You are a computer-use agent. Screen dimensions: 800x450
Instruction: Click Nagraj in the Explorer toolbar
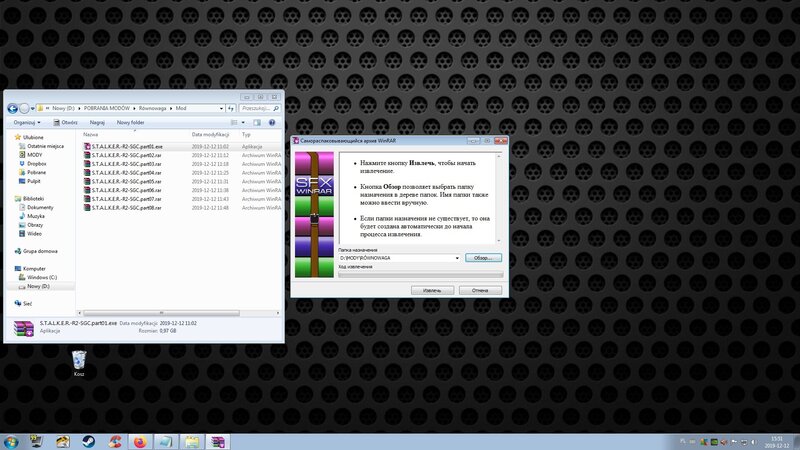point(97,122)
